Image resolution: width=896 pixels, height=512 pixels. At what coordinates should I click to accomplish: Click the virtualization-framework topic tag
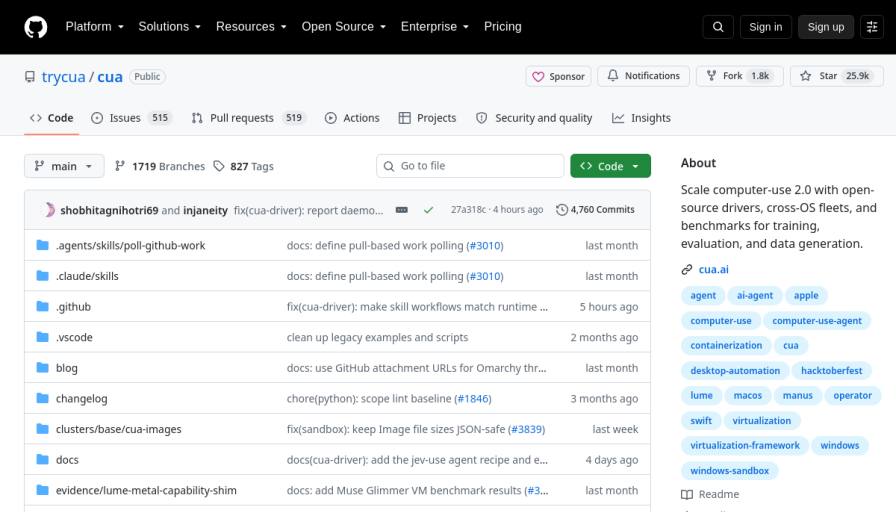(745, 445)
